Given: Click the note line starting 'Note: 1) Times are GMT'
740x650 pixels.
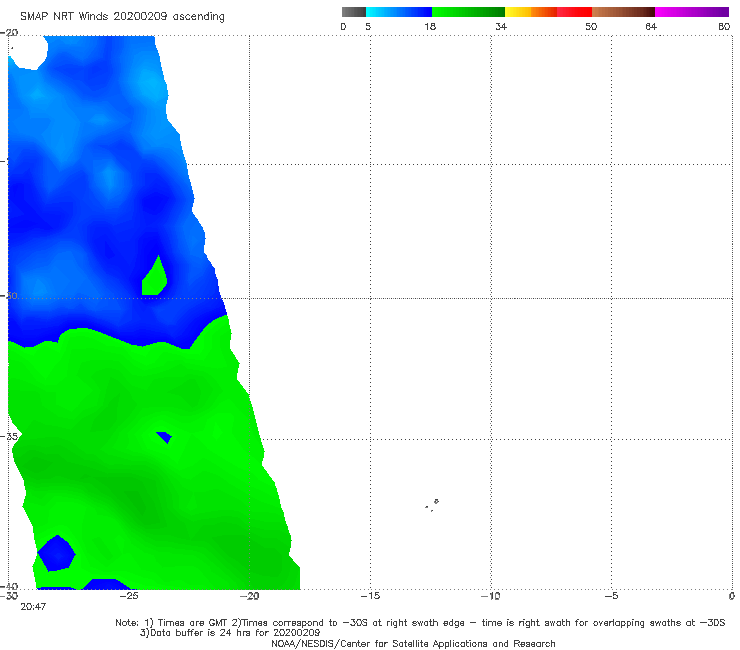Looking at the screenshot, I should click(x=420, y=623).
